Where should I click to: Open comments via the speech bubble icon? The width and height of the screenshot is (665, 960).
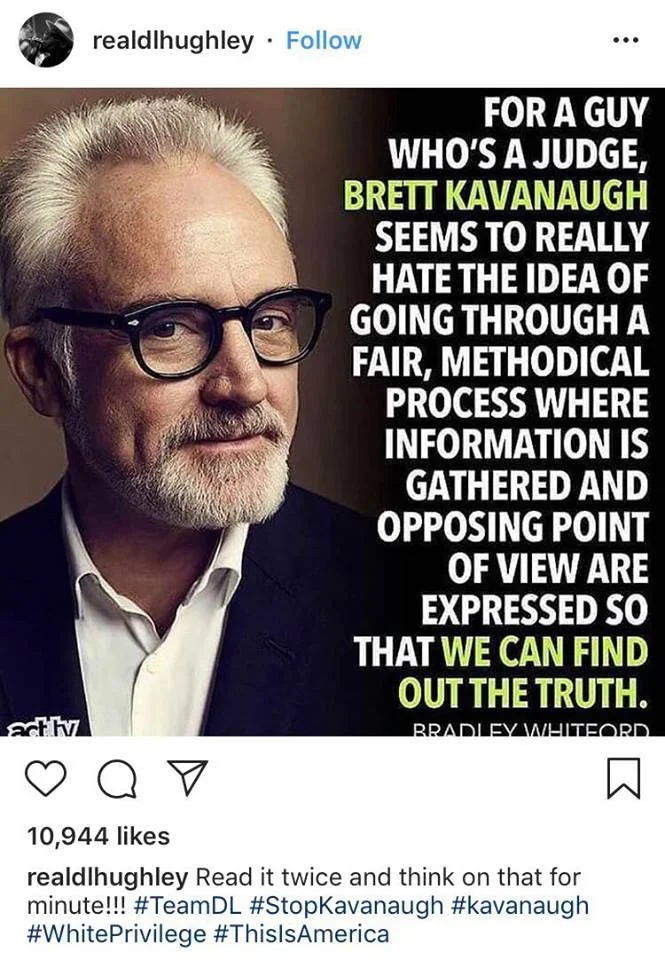tap(118, 779)
